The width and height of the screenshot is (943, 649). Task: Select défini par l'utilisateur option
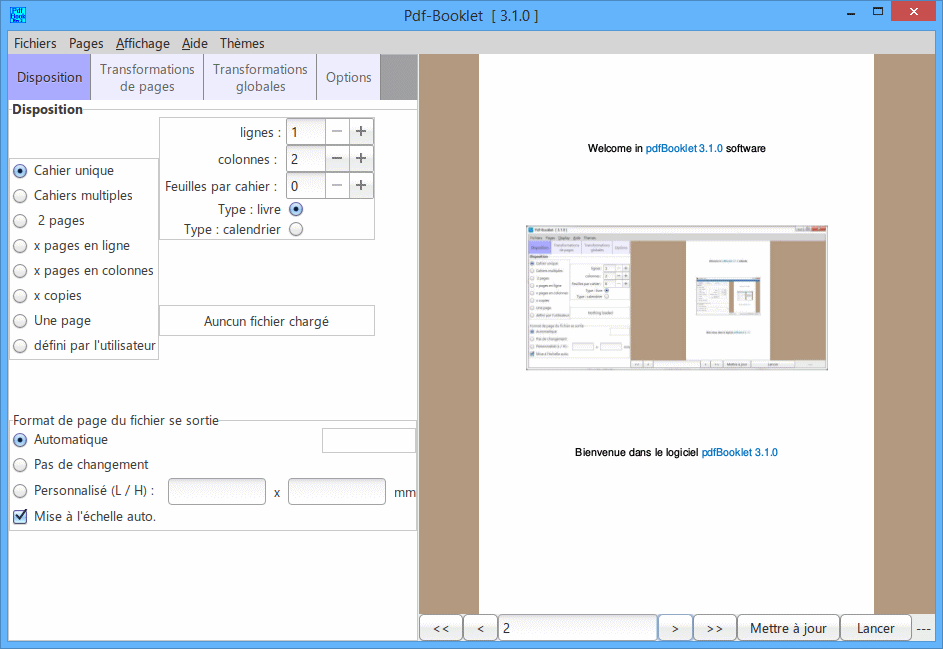pyautogui.click(x=20, y=346)
